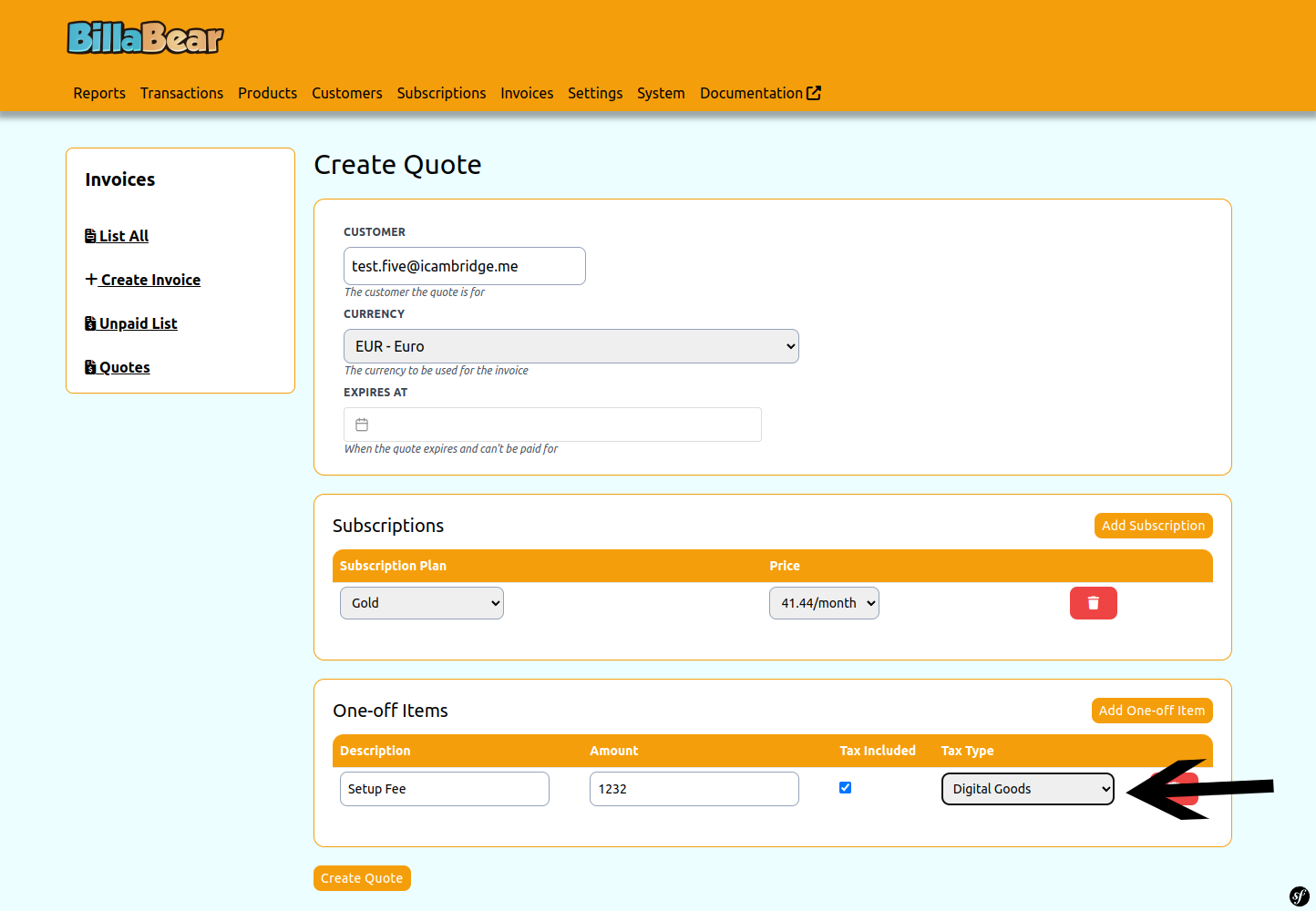Delete the Gold subscription row

tap(1093, 603)
